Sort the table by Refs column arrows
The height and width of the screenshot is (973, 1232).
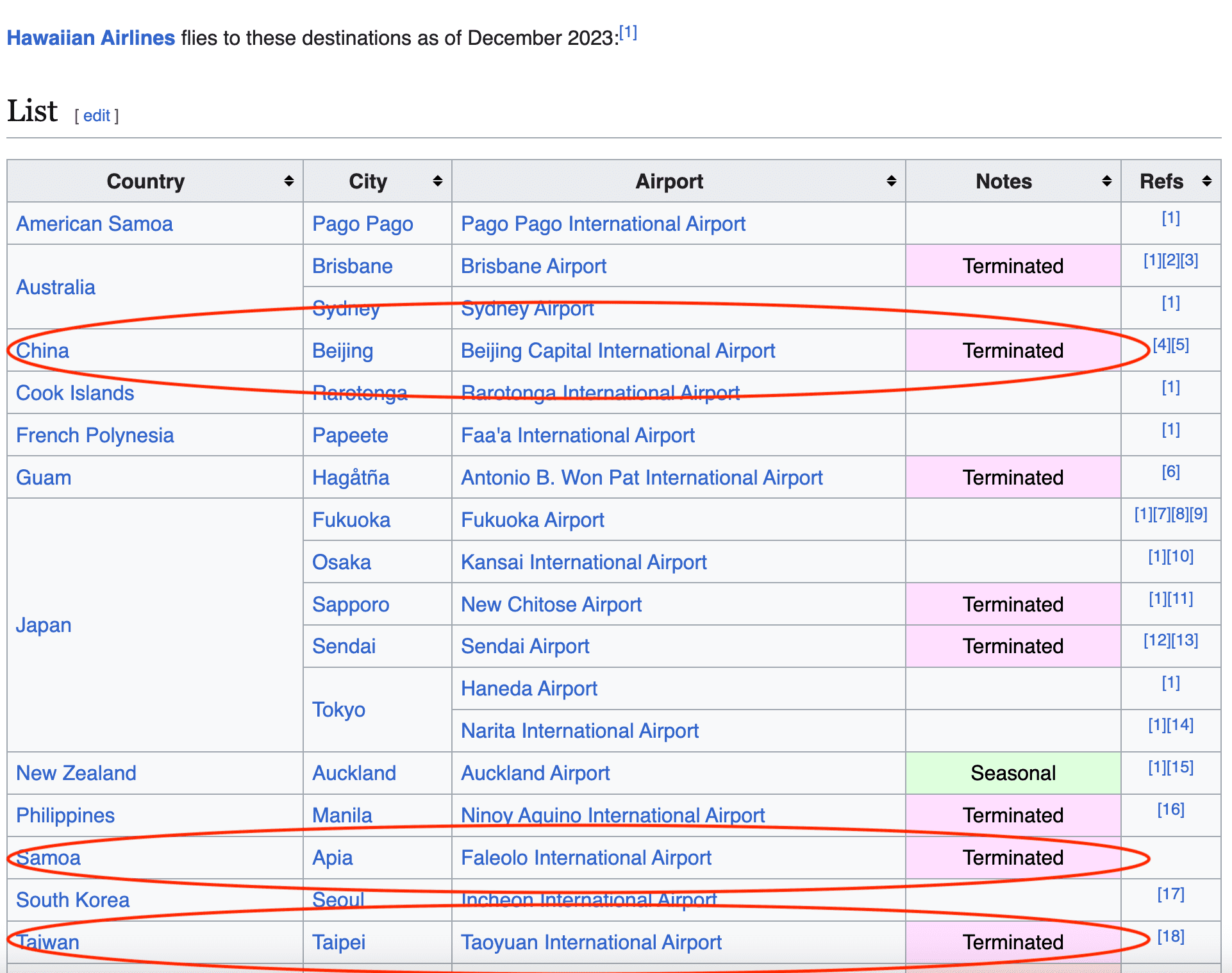pyautogui.click(x=1207, y=181)
